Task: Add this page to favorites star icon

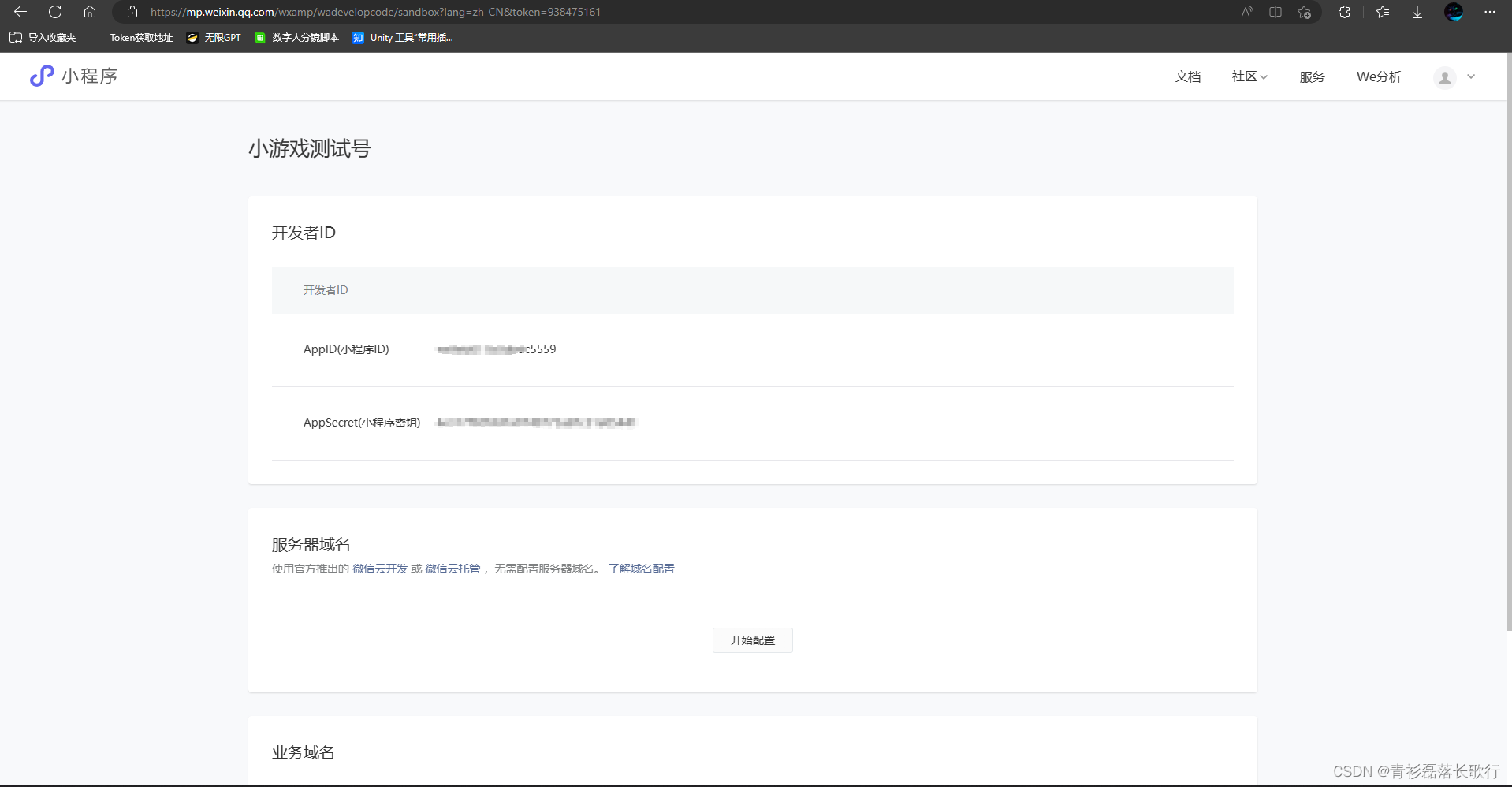Action: (x=1305, y=12)
